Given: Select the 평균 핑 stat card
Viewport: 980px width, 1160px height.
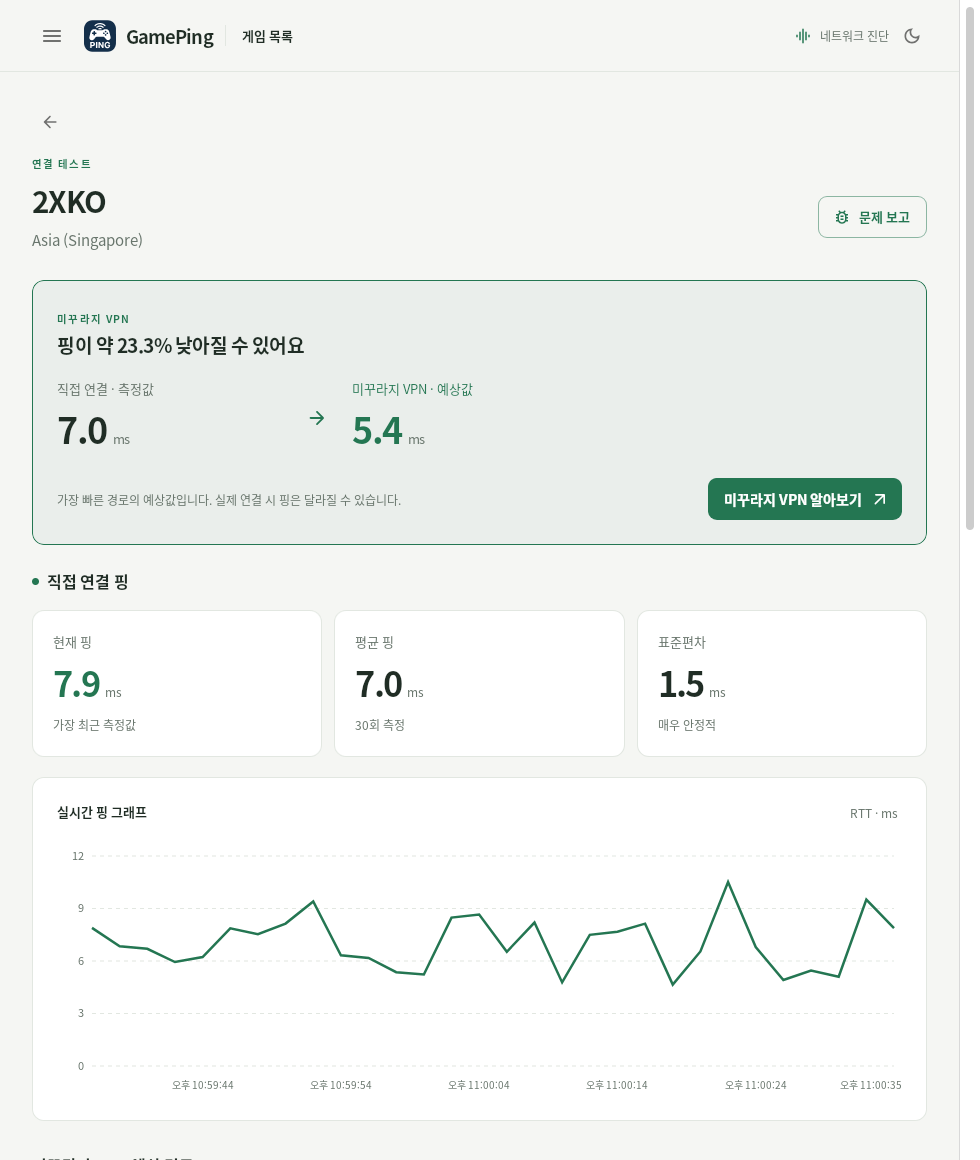Looking at the screenshot, I should pos(479,684).
